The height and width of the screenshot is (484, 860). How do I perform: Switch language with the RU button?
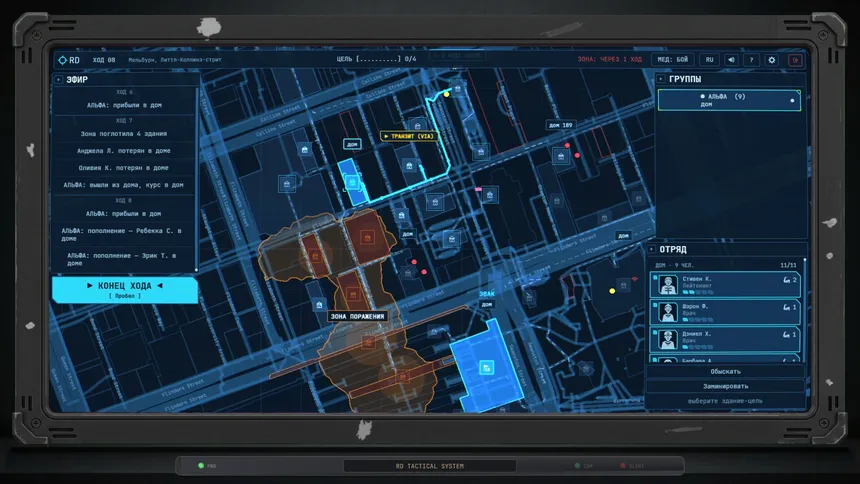(x=709, y=60)
